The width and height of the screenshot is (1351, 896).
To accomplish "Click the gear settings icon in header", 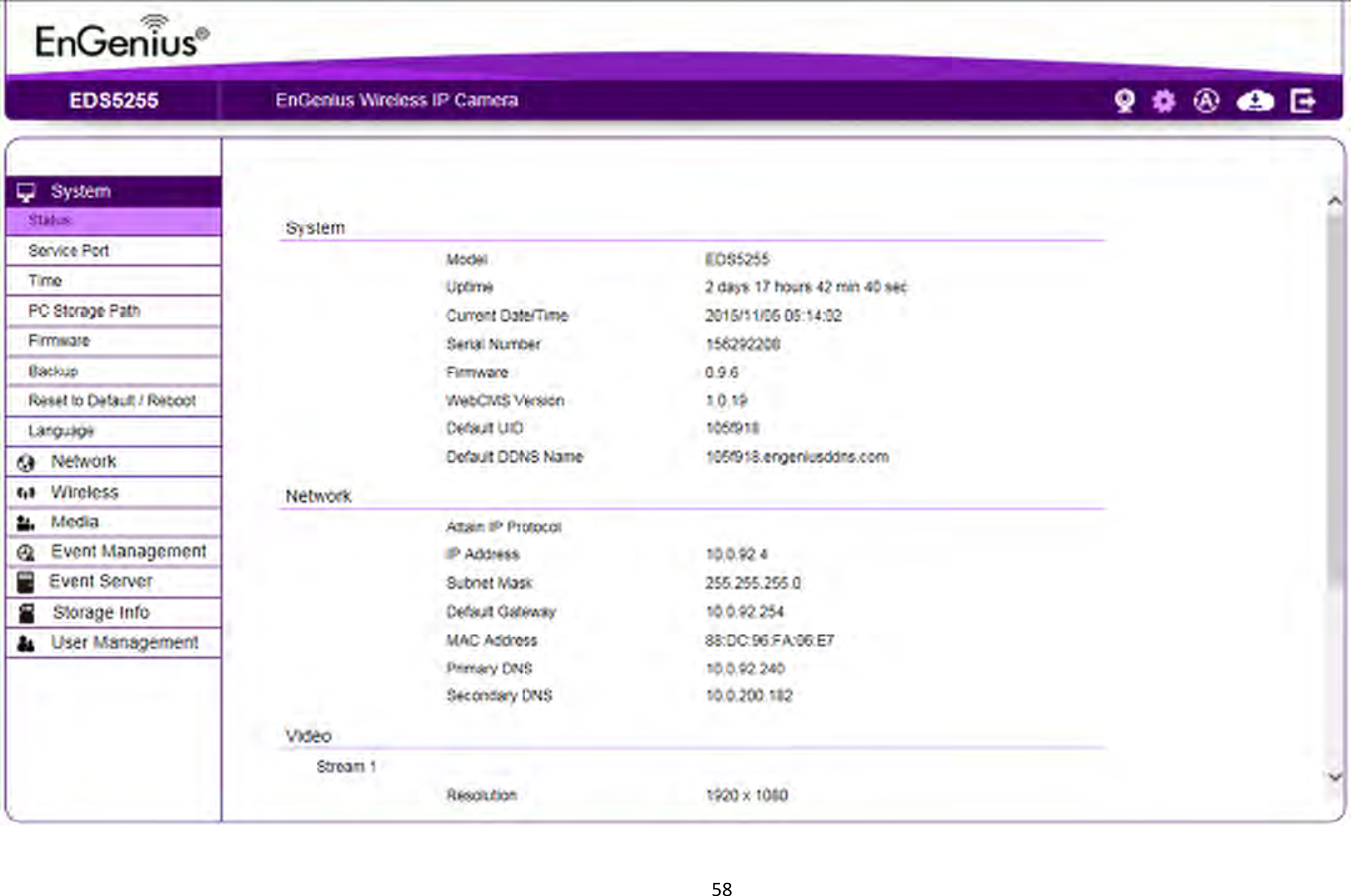I will click(x=1163, y=100).
